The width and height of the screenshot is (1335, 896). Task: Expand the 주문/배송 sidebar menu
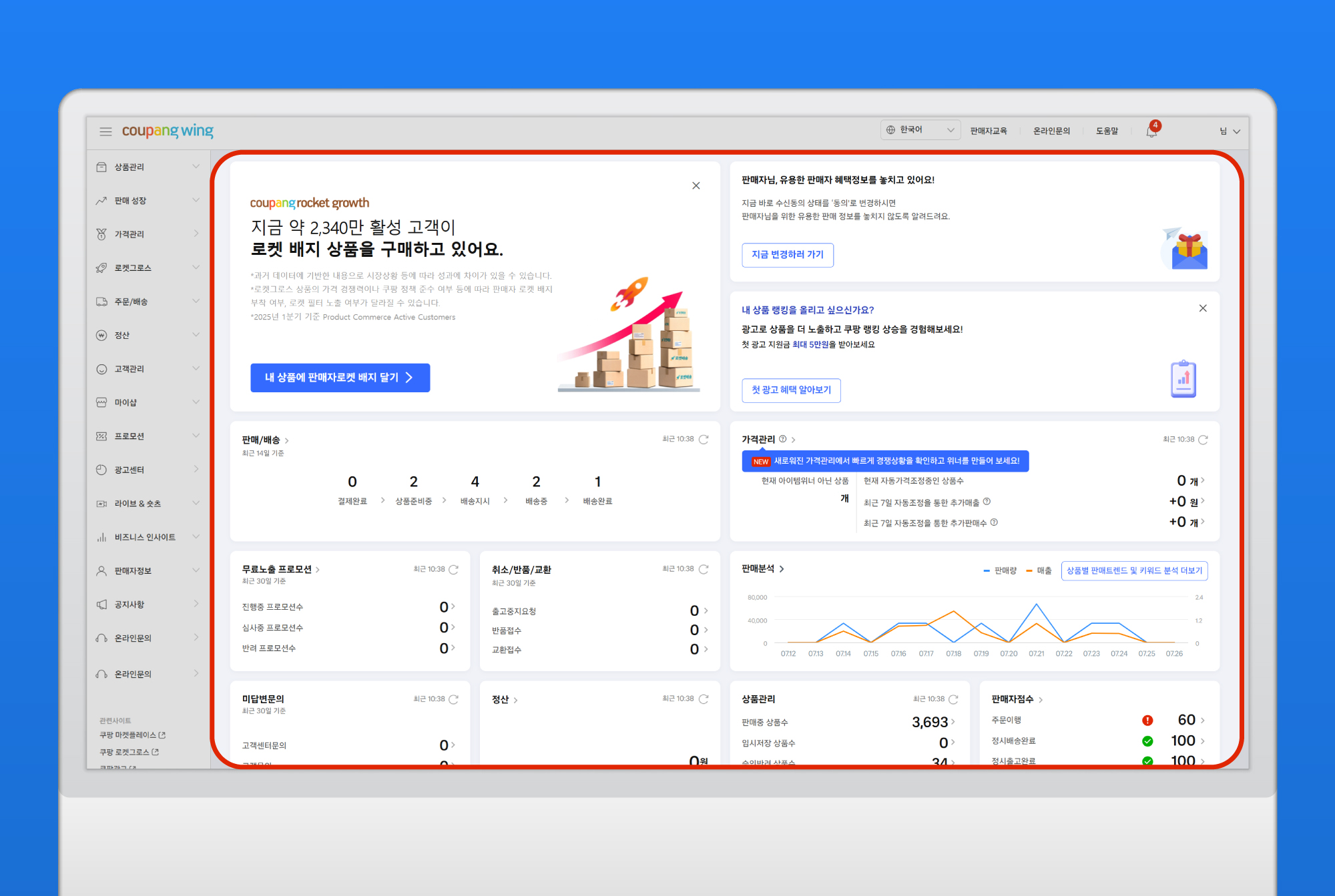(196, 301)
